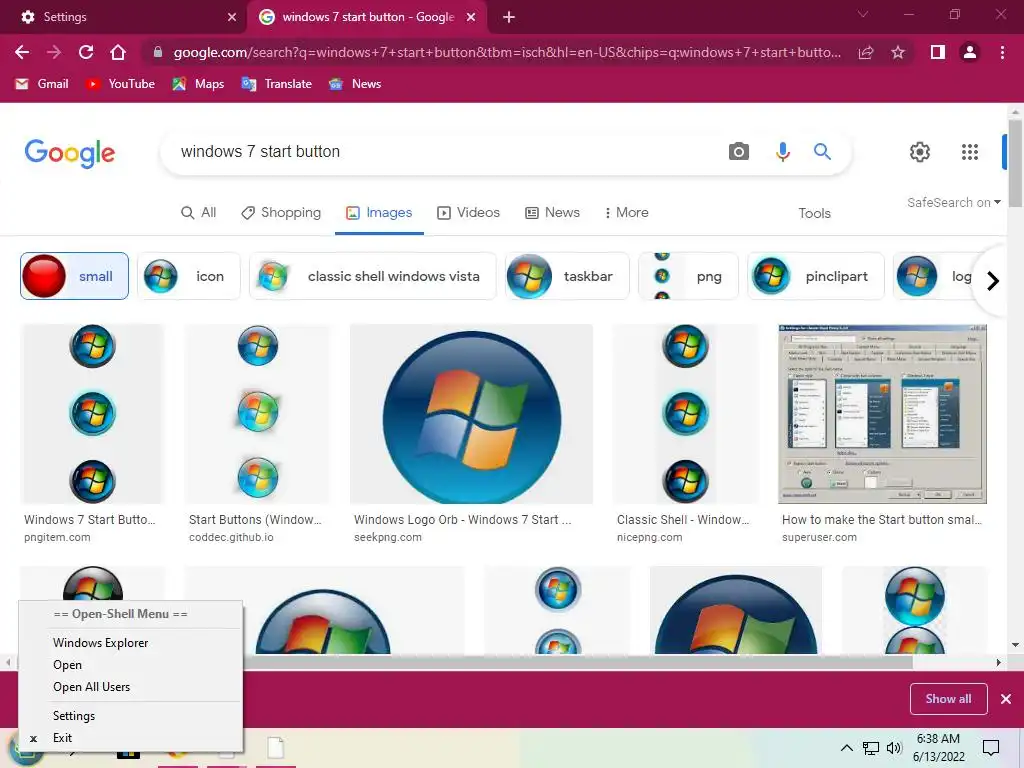Image resolution: width=1024 pixels, height=768 pixels.
Task: Reload the current page
Action: click(x=86, y=52)
